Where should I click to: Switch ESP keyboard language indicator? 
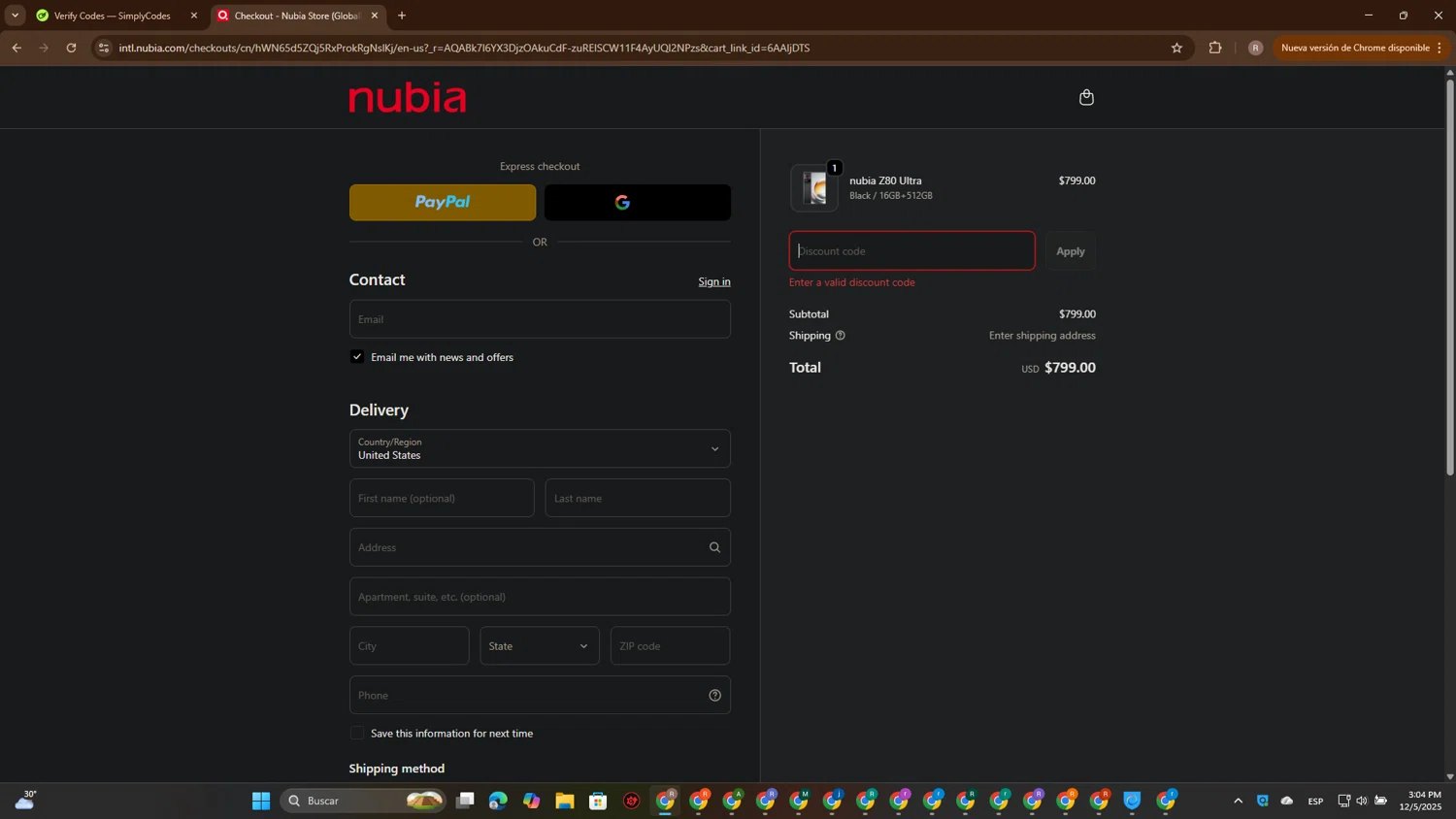click(x=1315, y=801)
